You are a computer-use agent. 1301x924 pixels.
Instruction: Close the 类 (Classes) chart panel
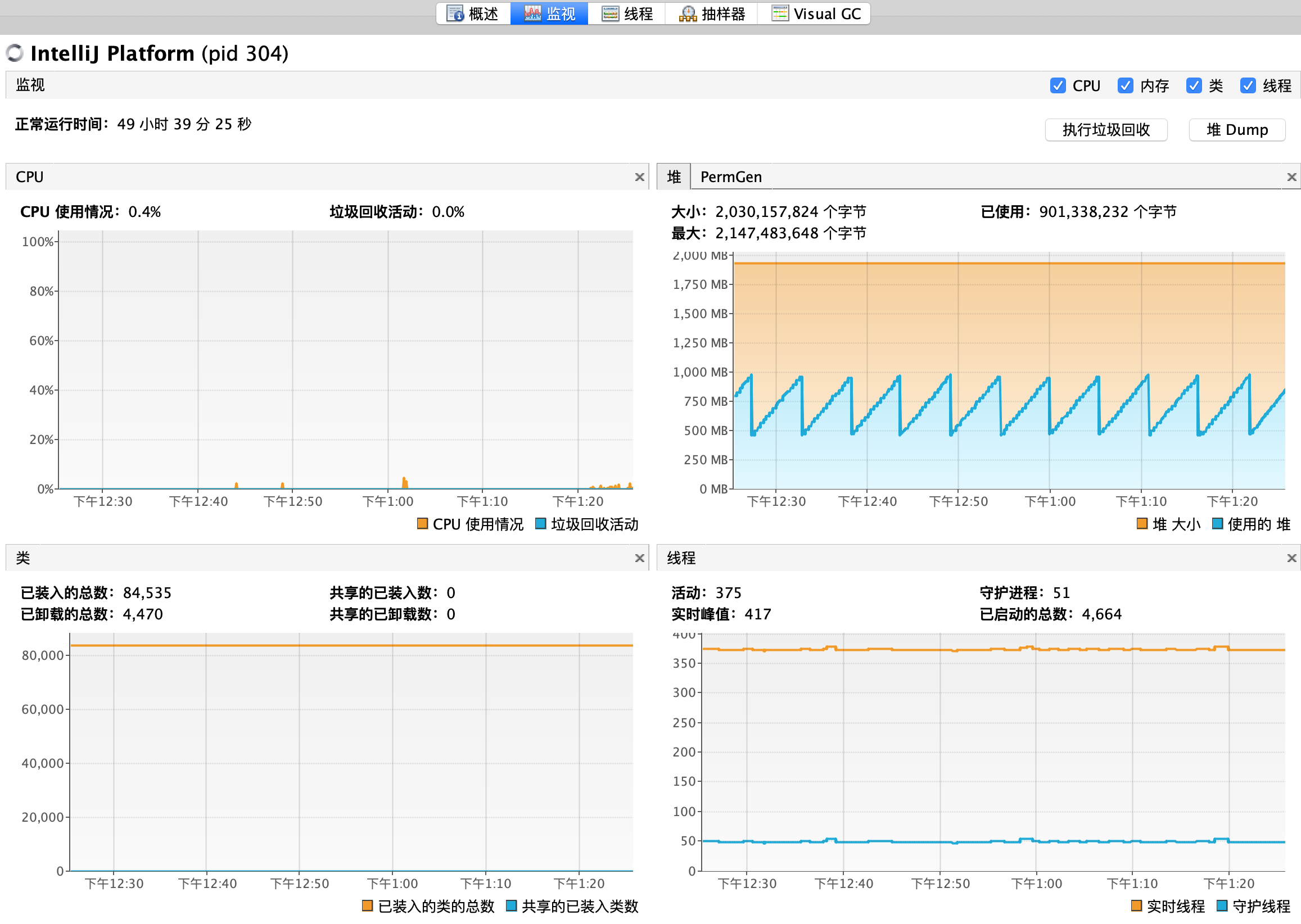[x=639, y=558]
